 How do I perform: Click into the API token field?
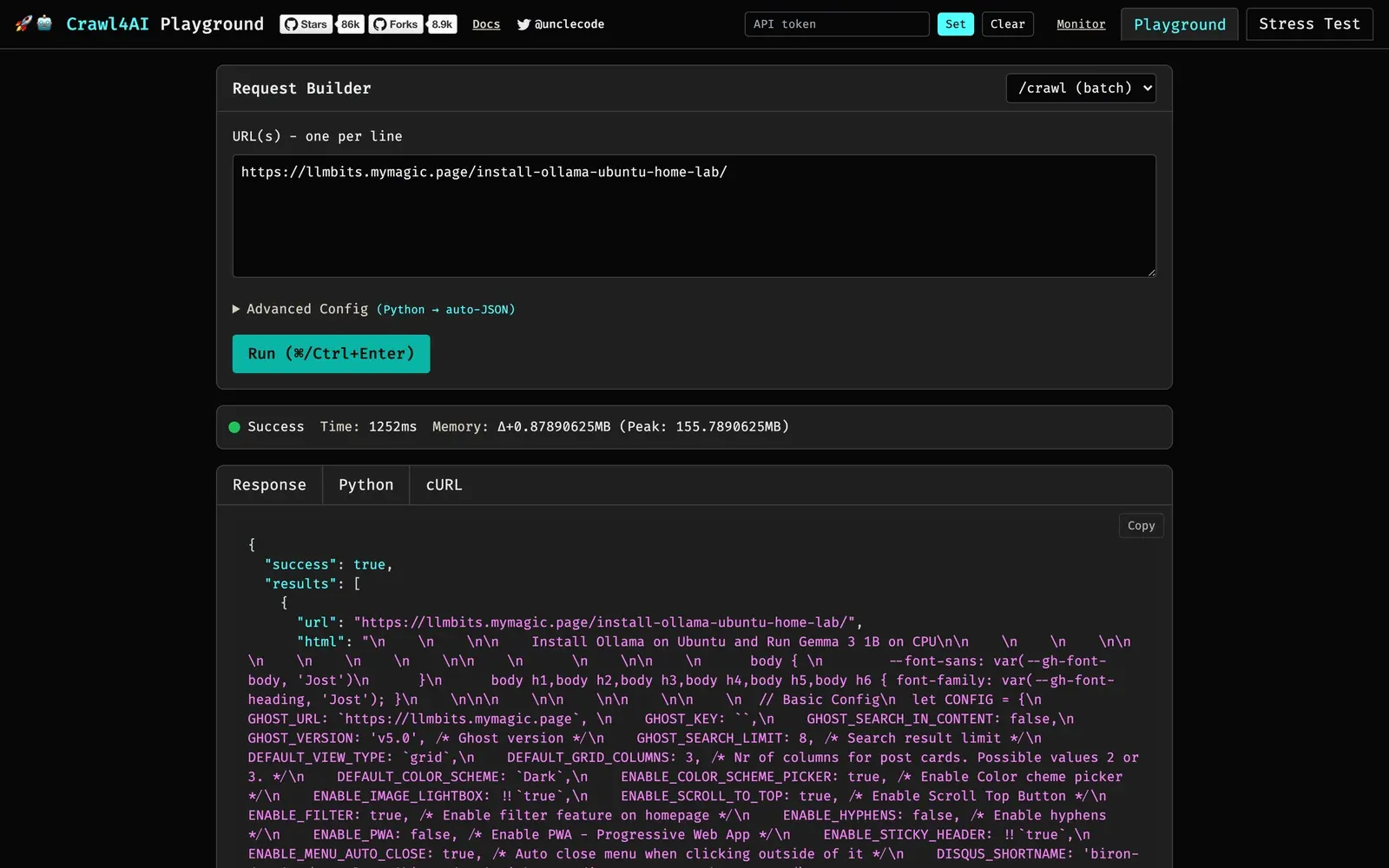837,24
